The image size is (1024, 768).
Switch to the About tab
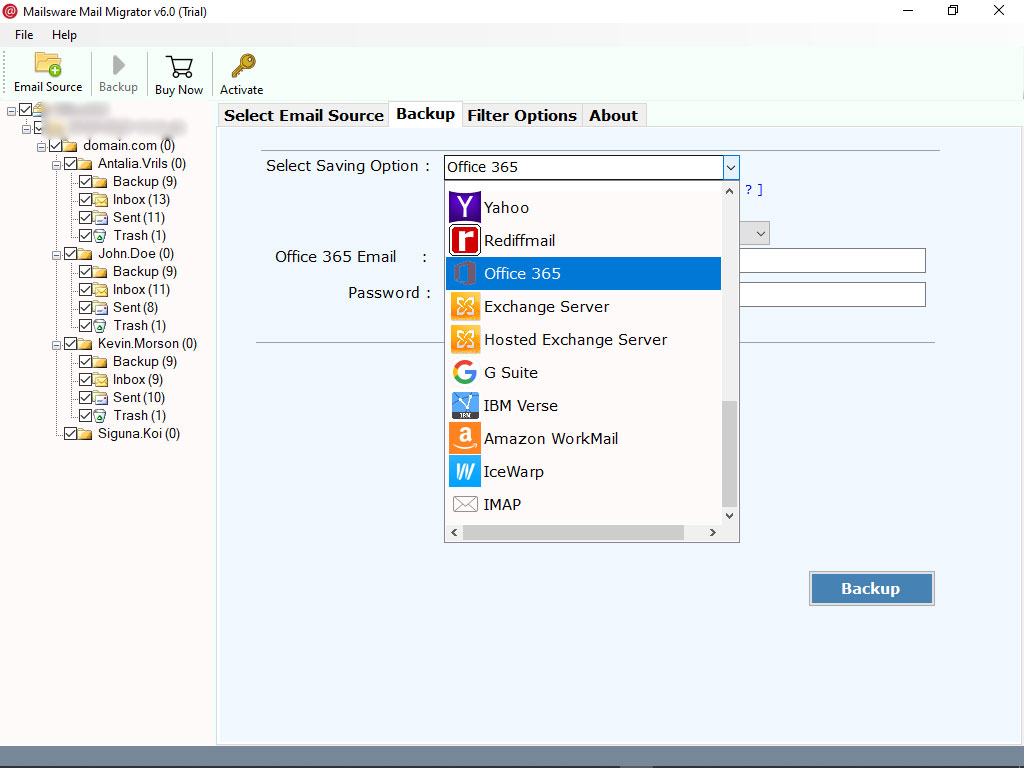pyautogui.click(x=613, y=116)
